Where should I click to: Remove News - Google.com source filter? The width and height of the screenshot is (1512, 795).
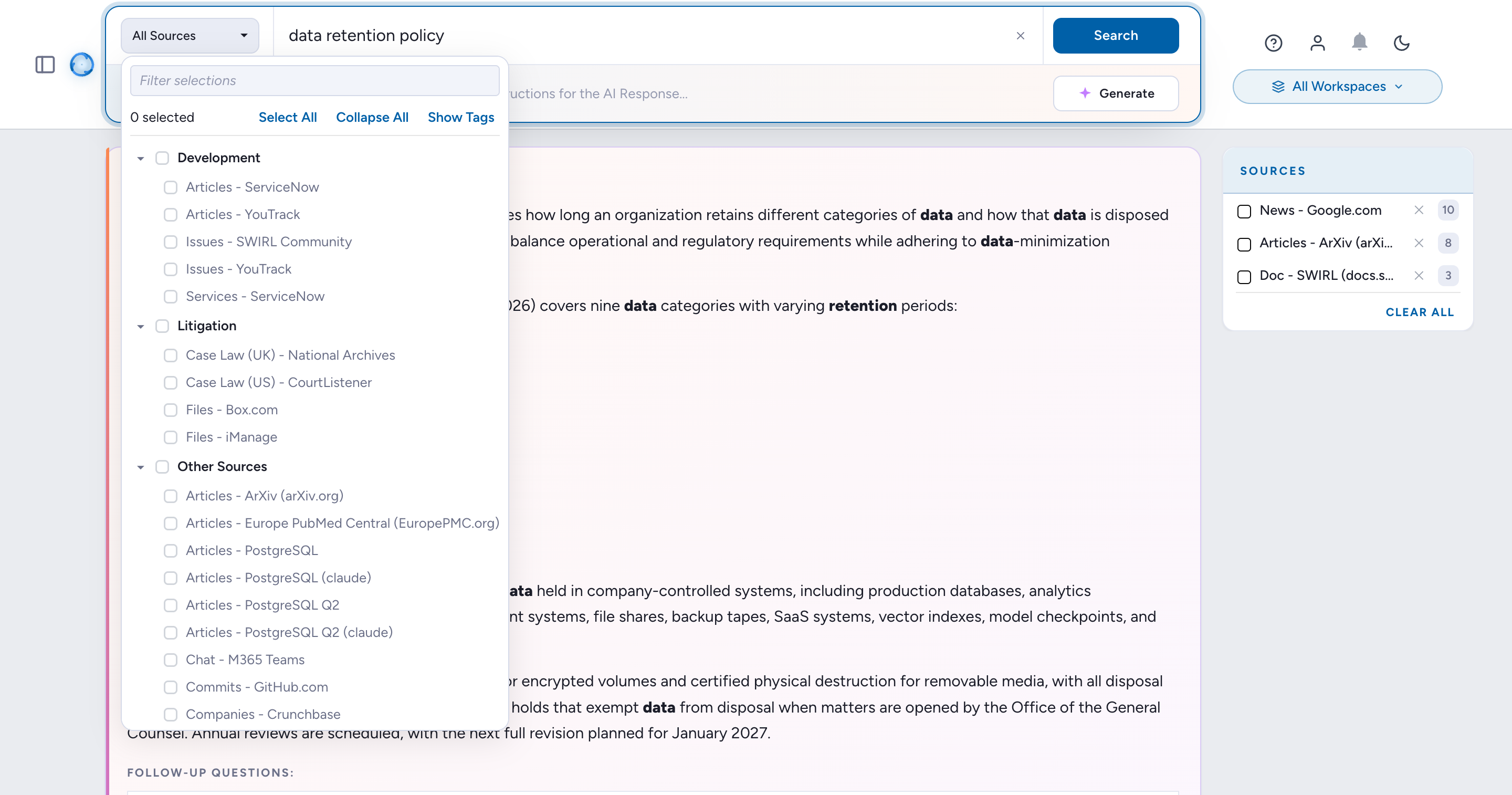click(1419, 210)
